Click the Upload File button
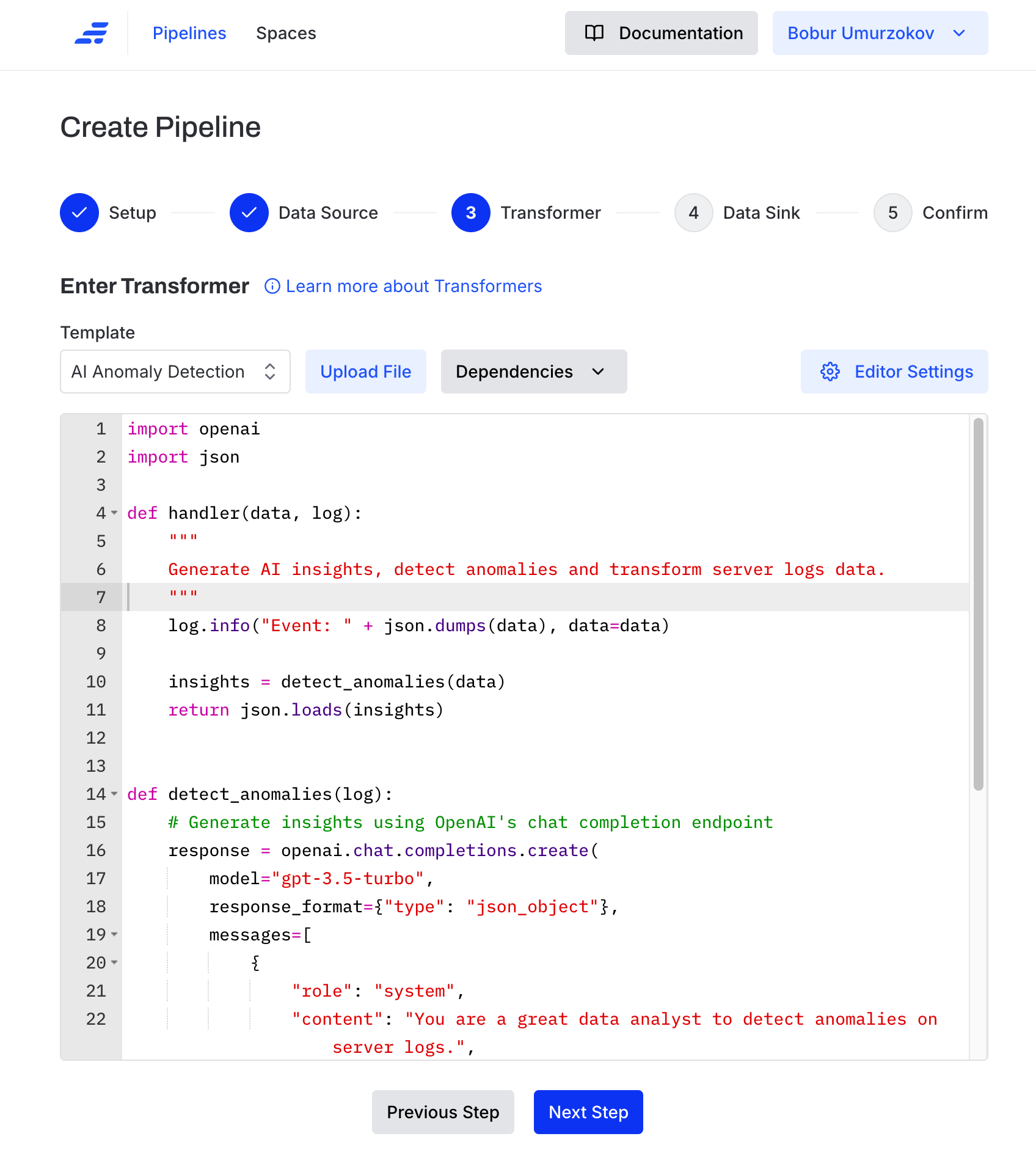Viewport: 1036px width, 1161px height. pos(366,372)
